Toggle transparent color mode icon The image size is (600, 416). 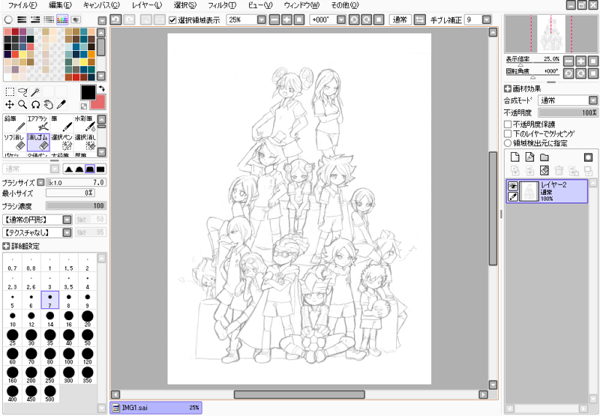click(84, 106)
